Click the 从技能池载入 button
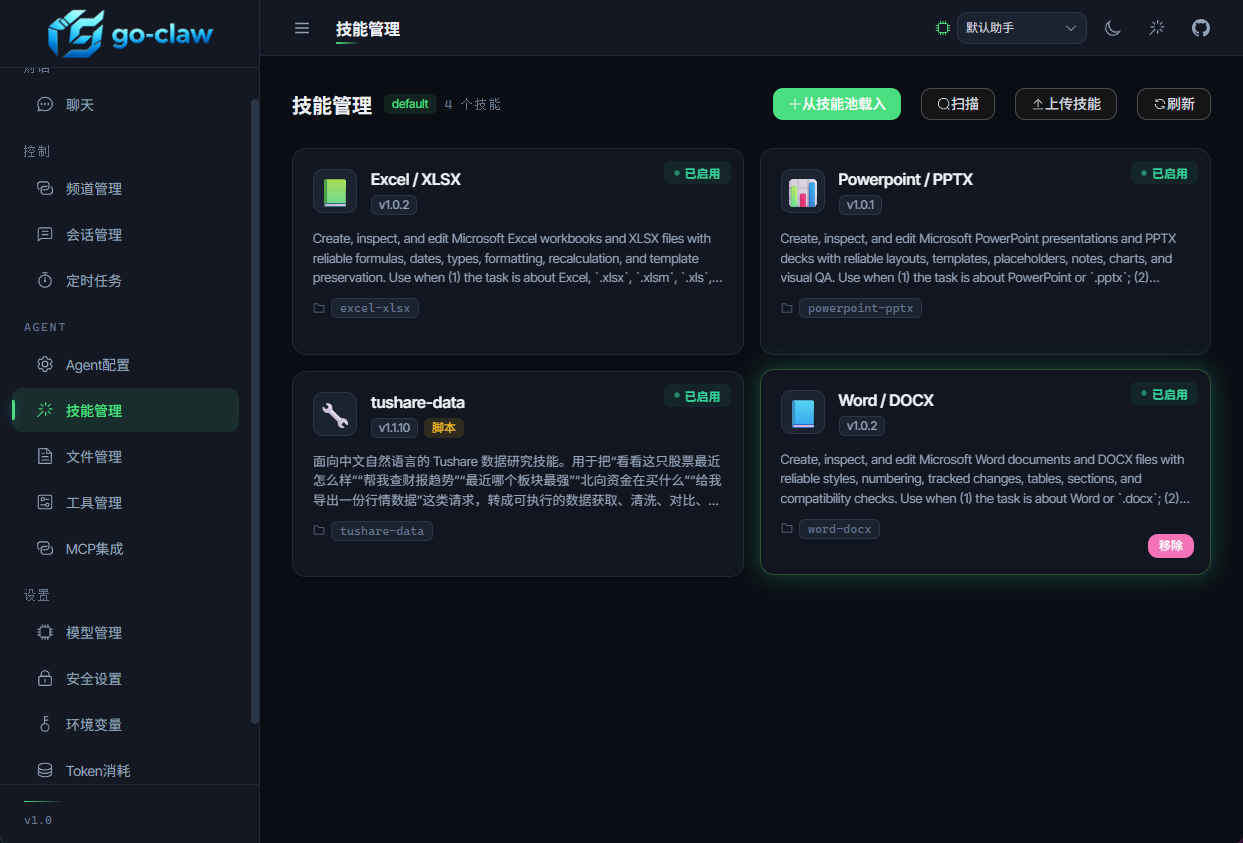The image size is (1243, 843). click(x=837, y=104)
